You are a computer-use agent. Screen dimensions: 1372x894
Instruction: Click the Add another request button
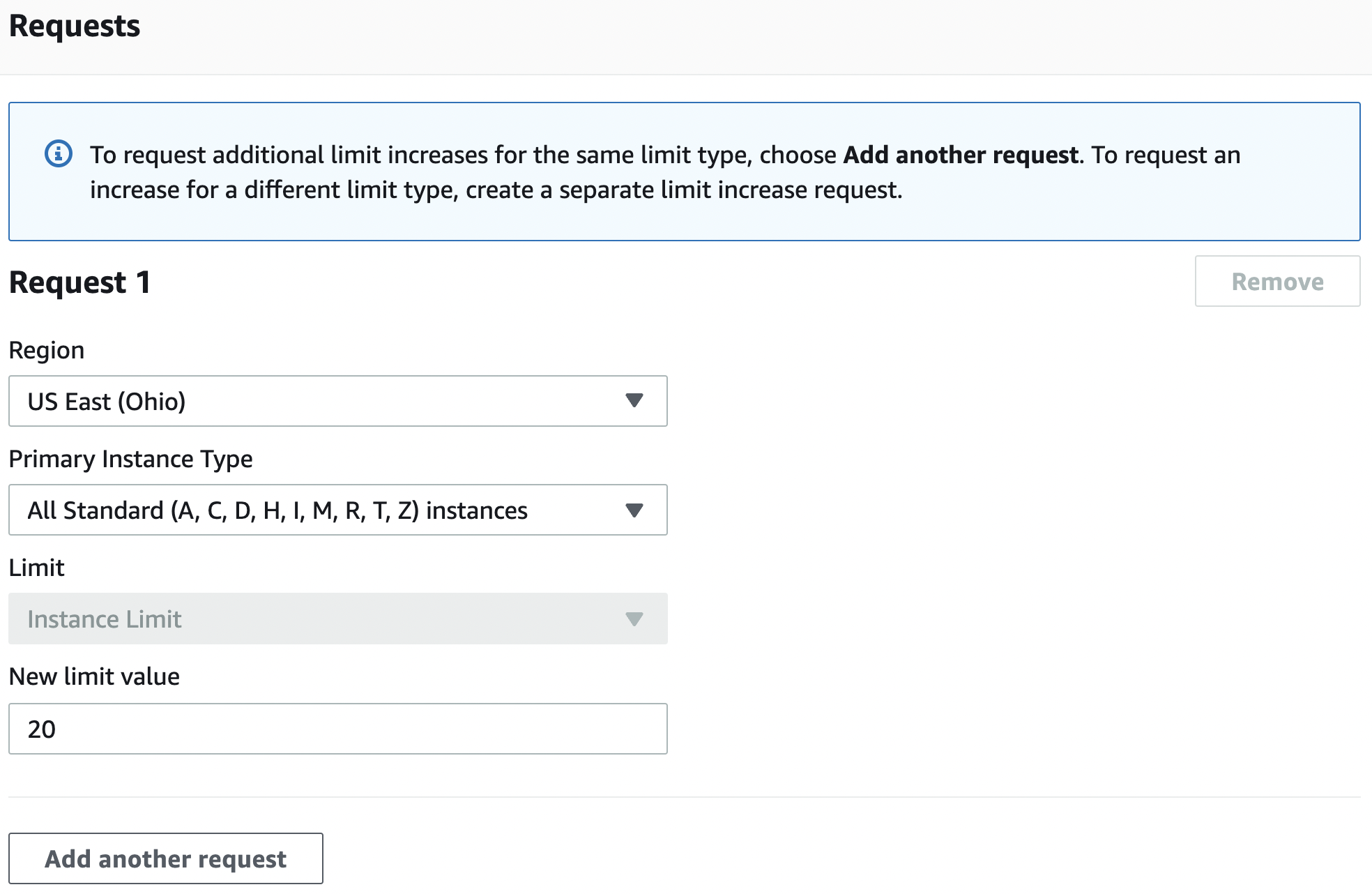(x=166, y=858)
